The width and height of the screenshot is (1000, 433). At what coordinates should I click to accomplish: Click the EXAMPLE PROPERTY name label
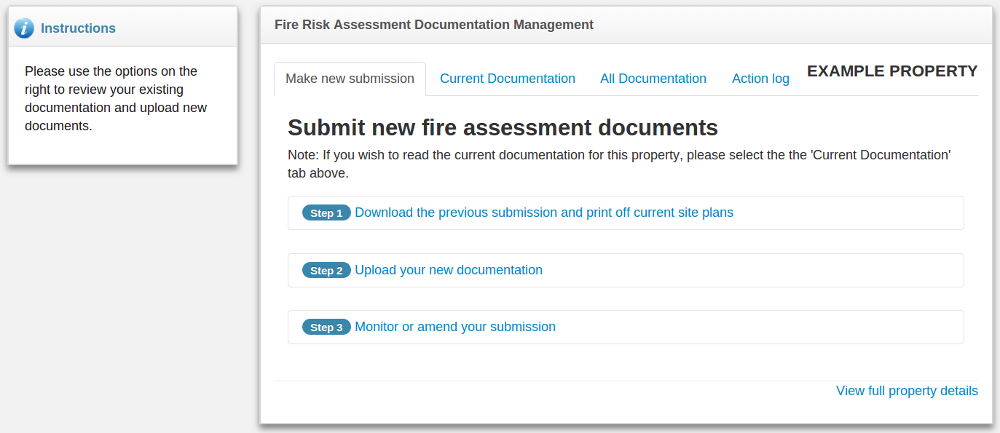pos(892,71)
